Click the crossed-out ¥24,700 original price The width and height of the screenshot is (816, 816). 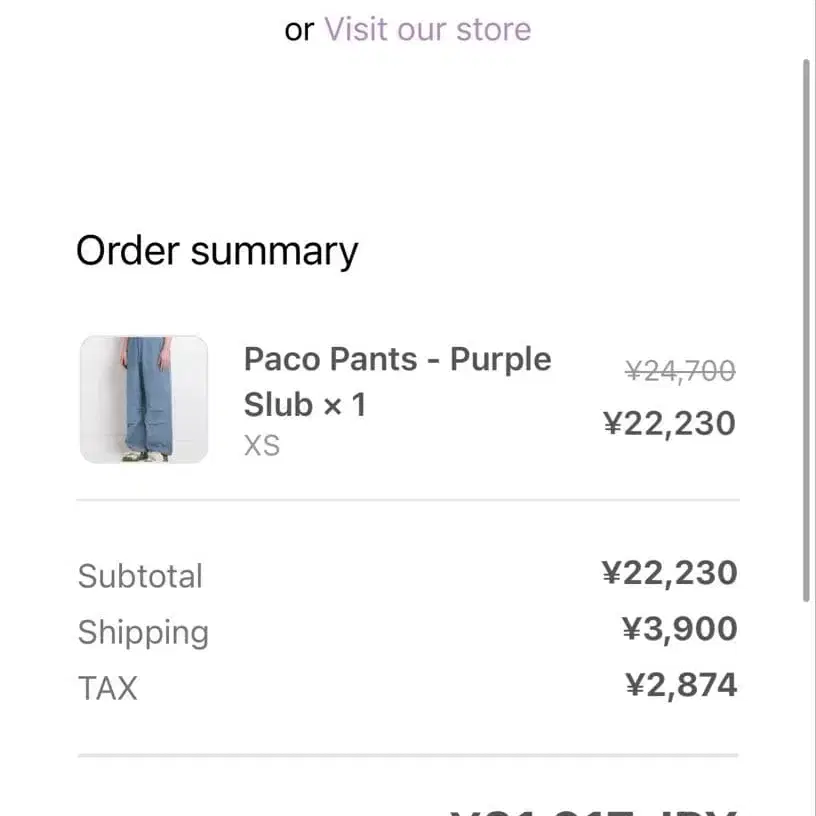[x=680, y=372]
